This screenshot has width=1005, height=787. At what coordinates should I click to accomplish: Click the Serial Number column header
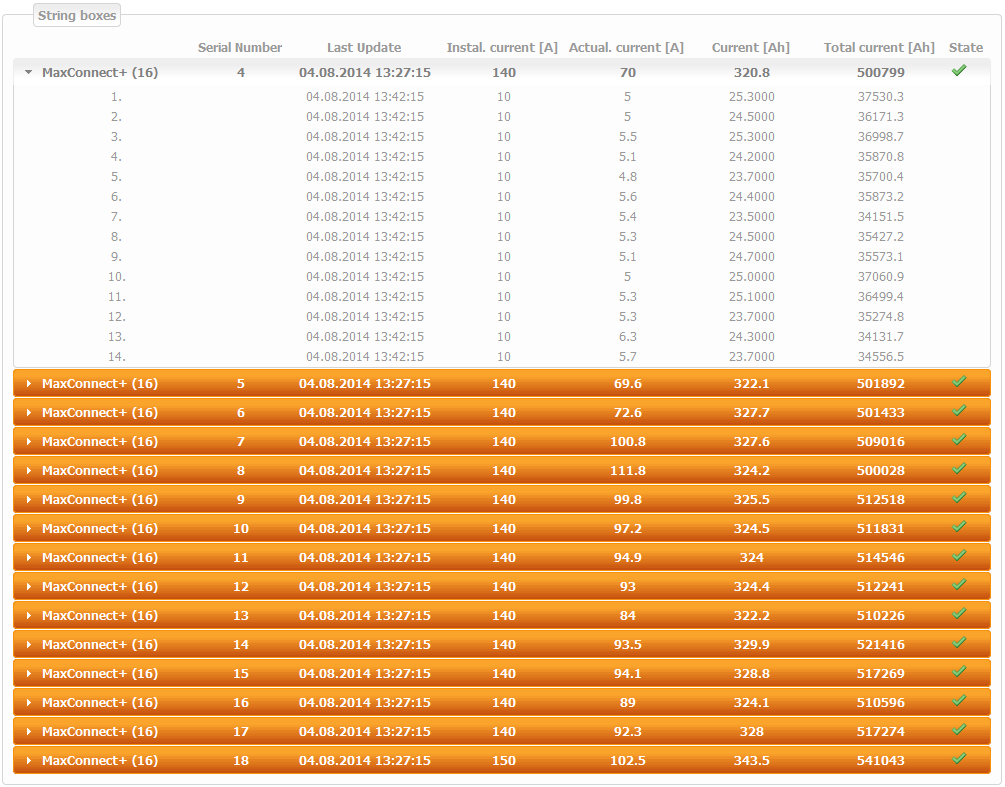(x=240, y=47)
